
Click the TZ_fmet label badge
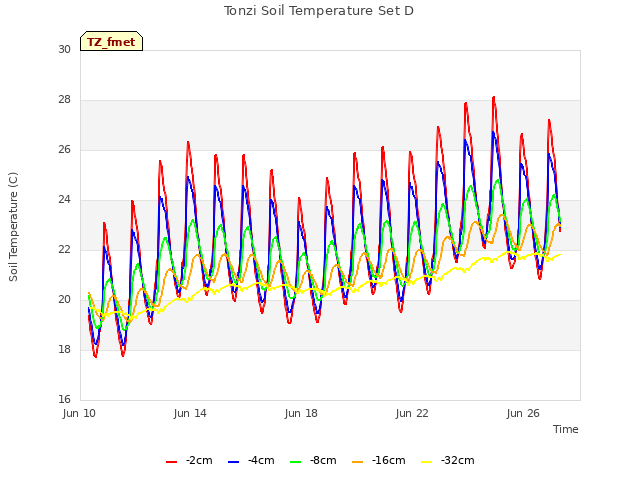pos(111,41)
